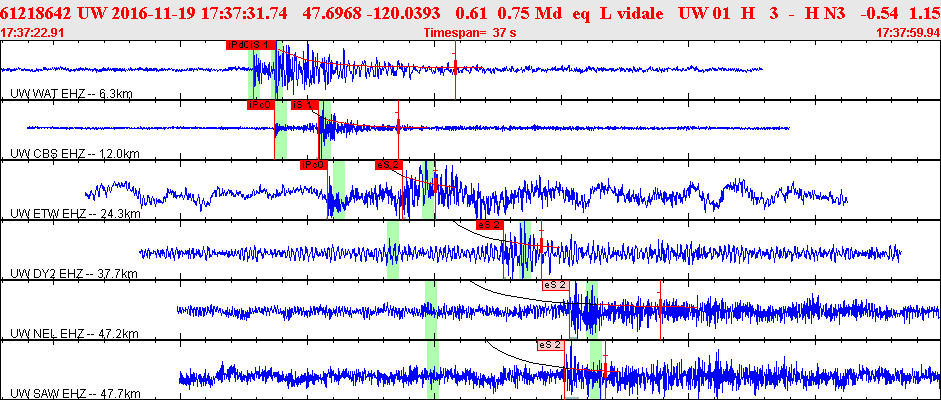This screenshot has height=400, width=941.
Task: Click the iPc0 pick label on ETW trace
Action: coord(314,165)
